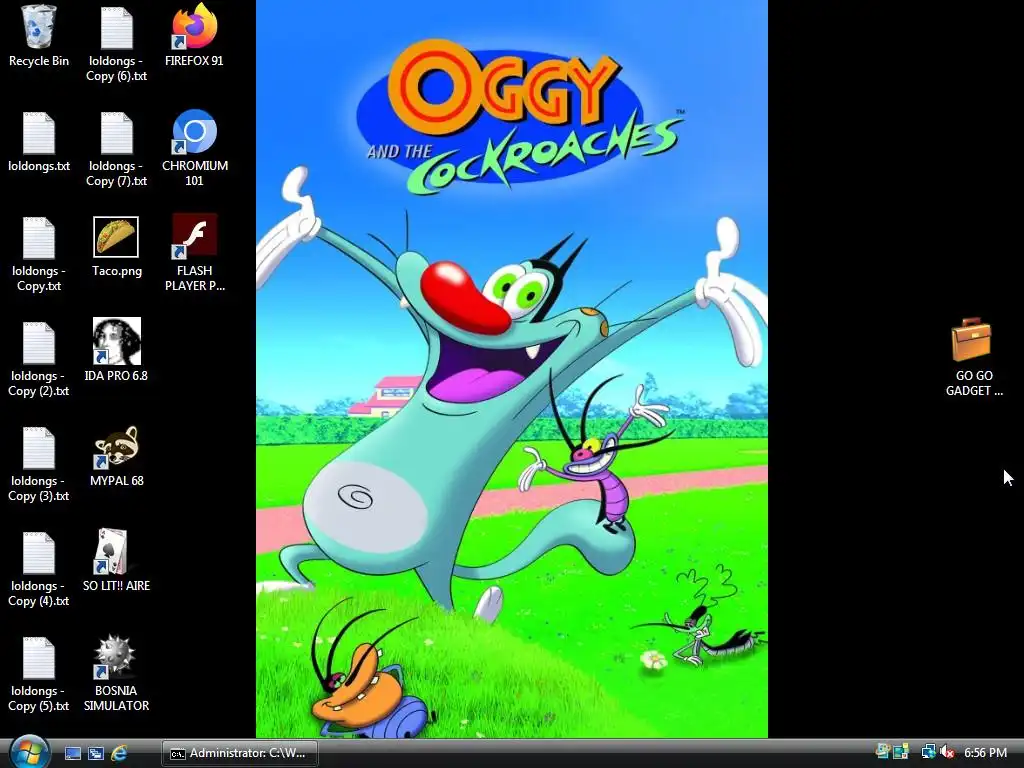Viewport: 1024px width, 768px height.
Task: Select loldongs - Copy (5).txt file
Action: [39, 674]
